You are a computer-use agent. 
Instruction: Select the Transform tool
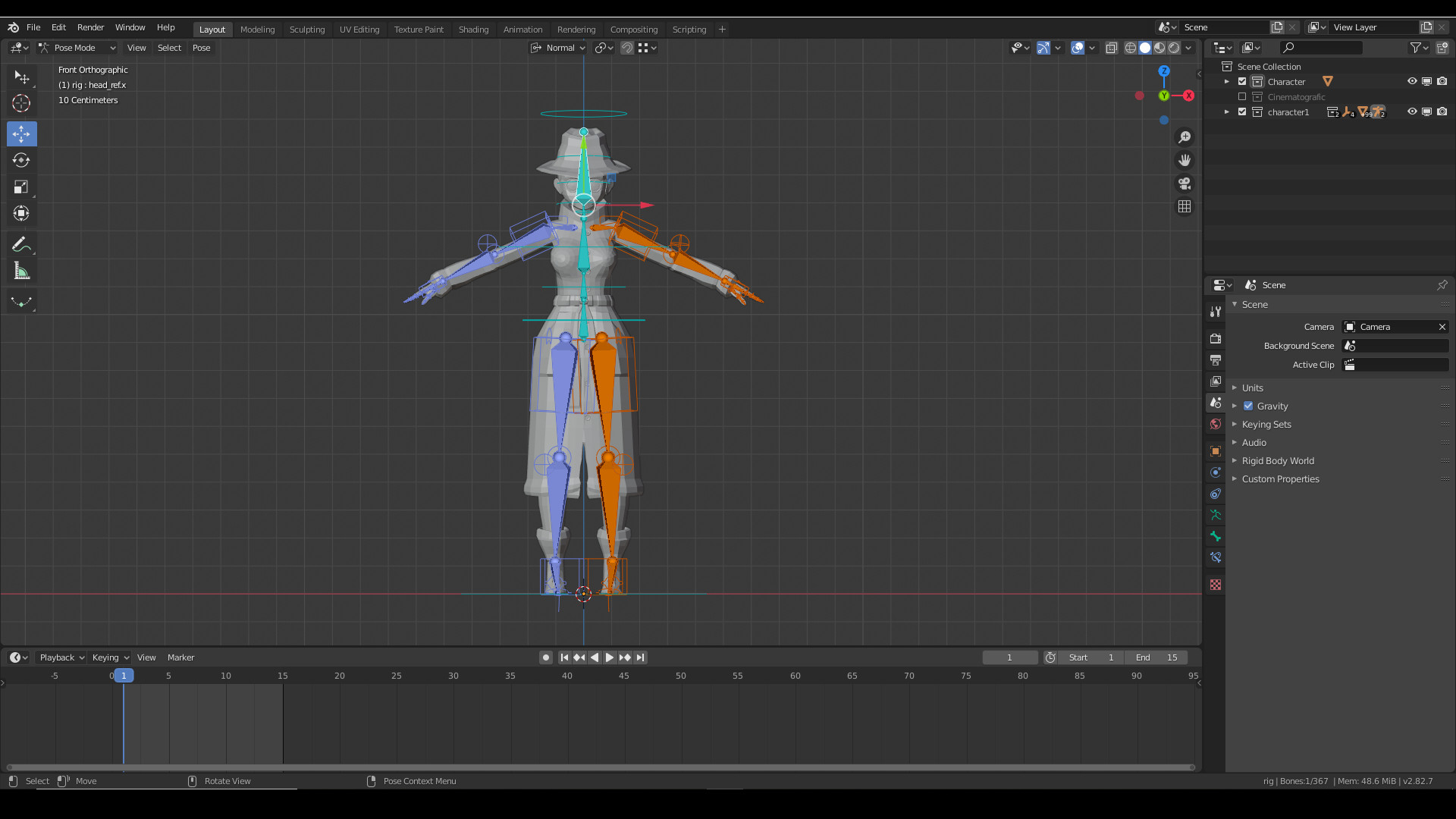point(21,213)
